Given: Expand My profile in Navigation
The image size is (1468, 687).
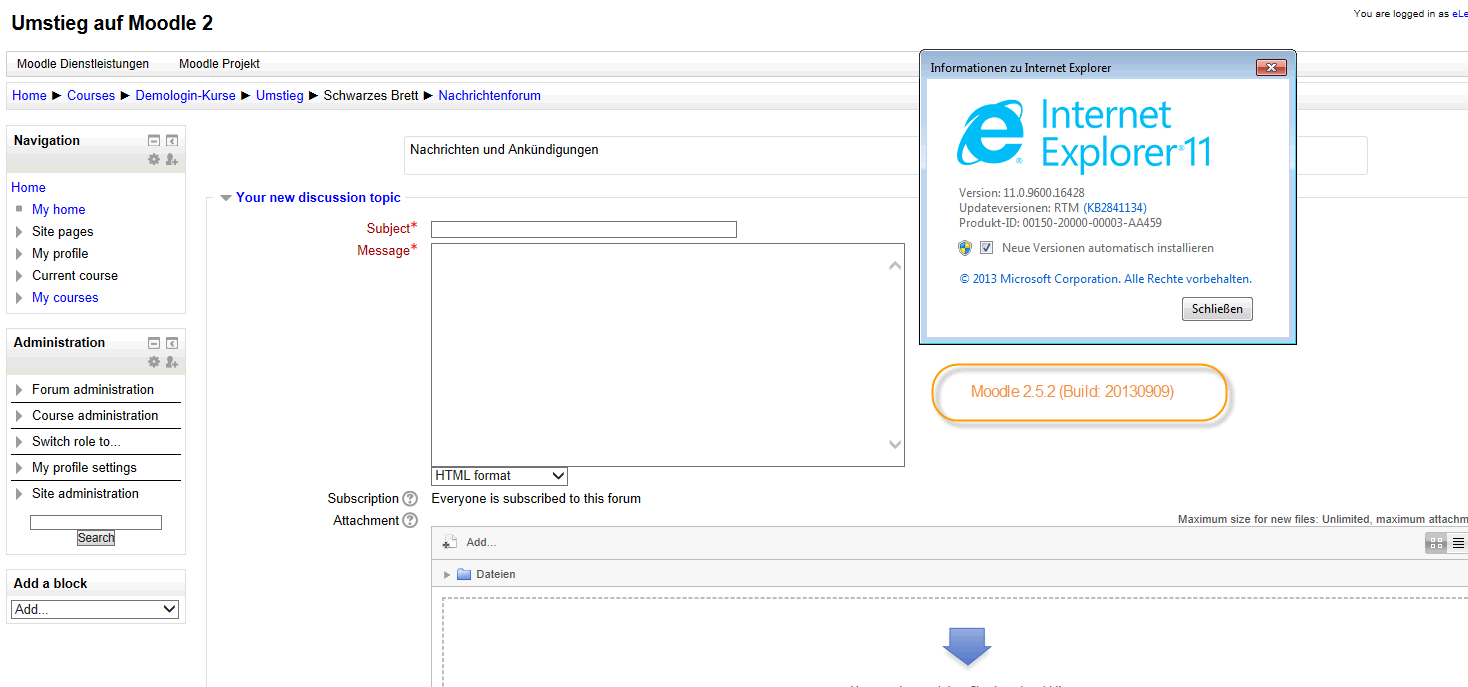Looking at the screenshot, I should (20, 254).
